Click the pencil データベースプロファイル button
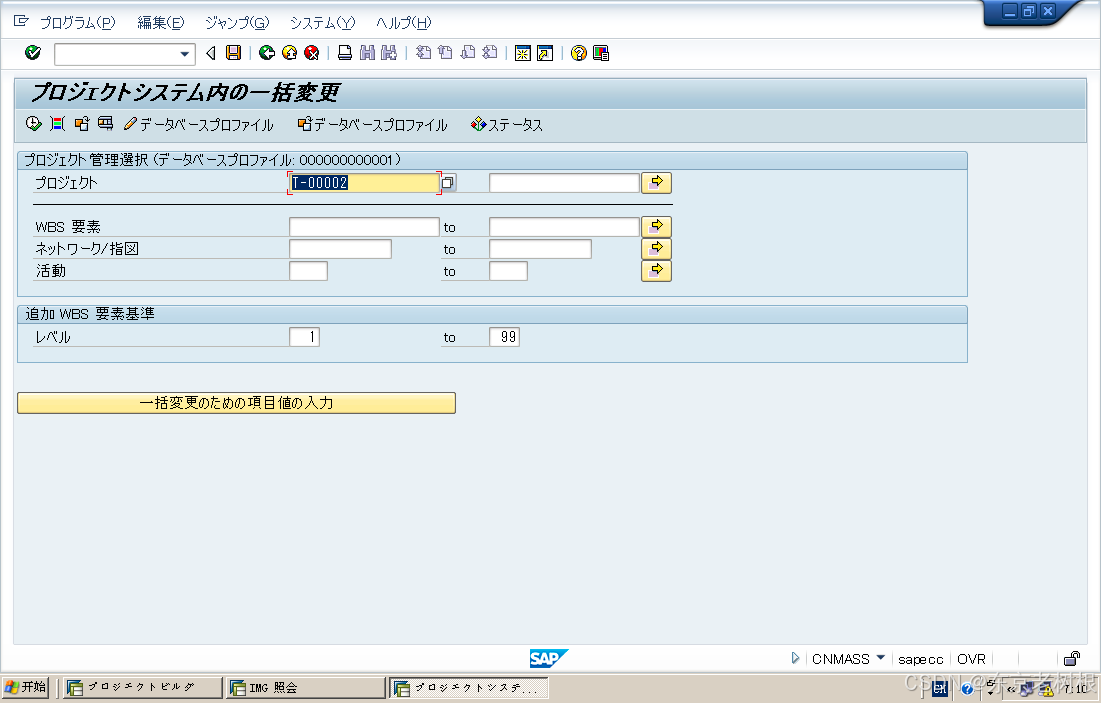Screen dimensions: 1101x703 pyautogui.click(x=199, y=124)
